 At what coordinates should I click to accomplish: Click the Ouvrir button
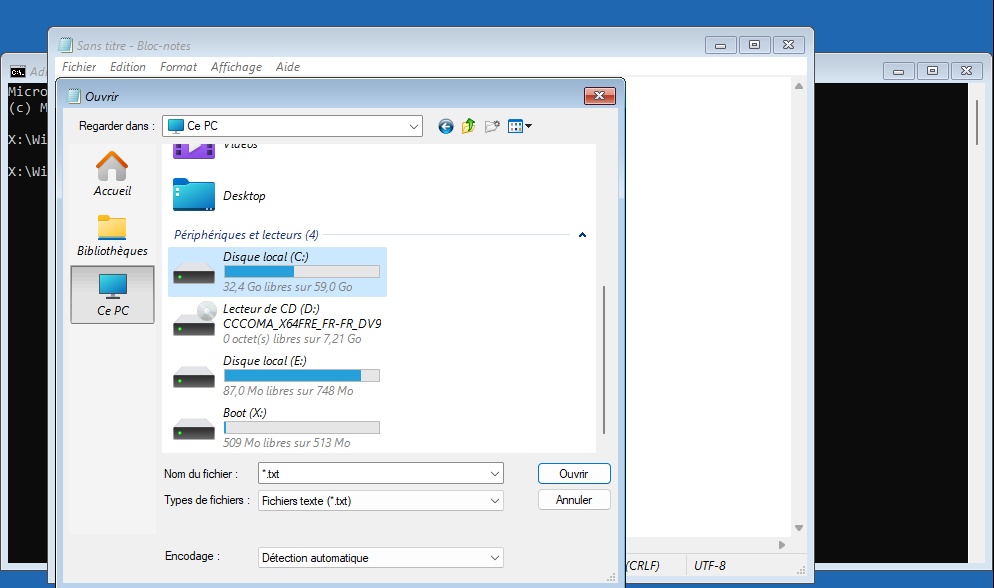[573, 474]
